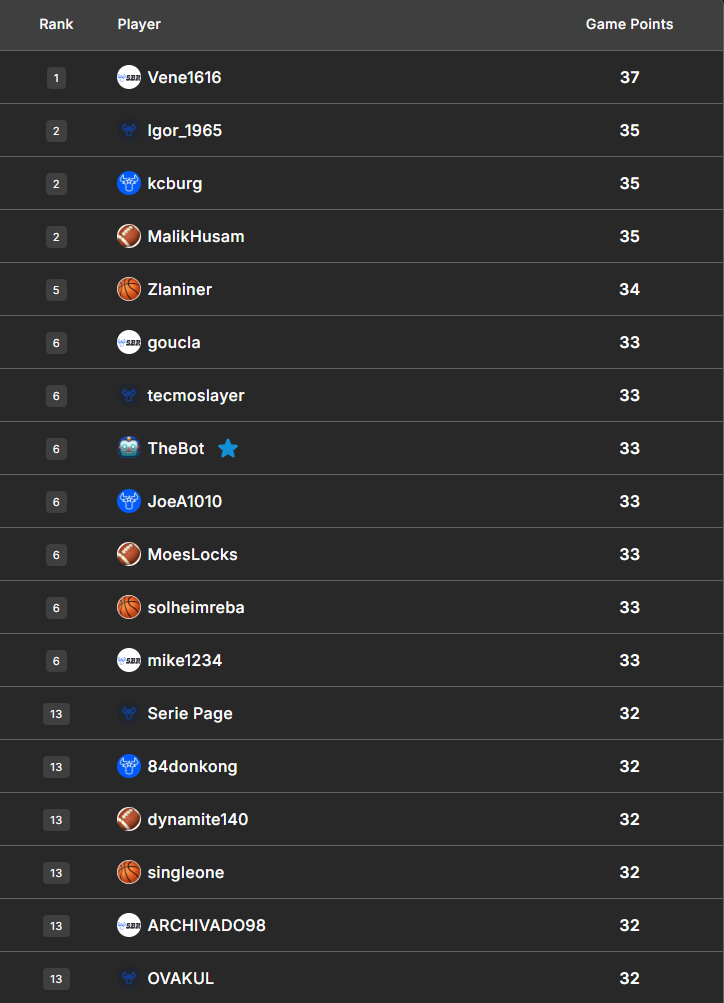Open the goucla player profile

click(x=174, y=342)
